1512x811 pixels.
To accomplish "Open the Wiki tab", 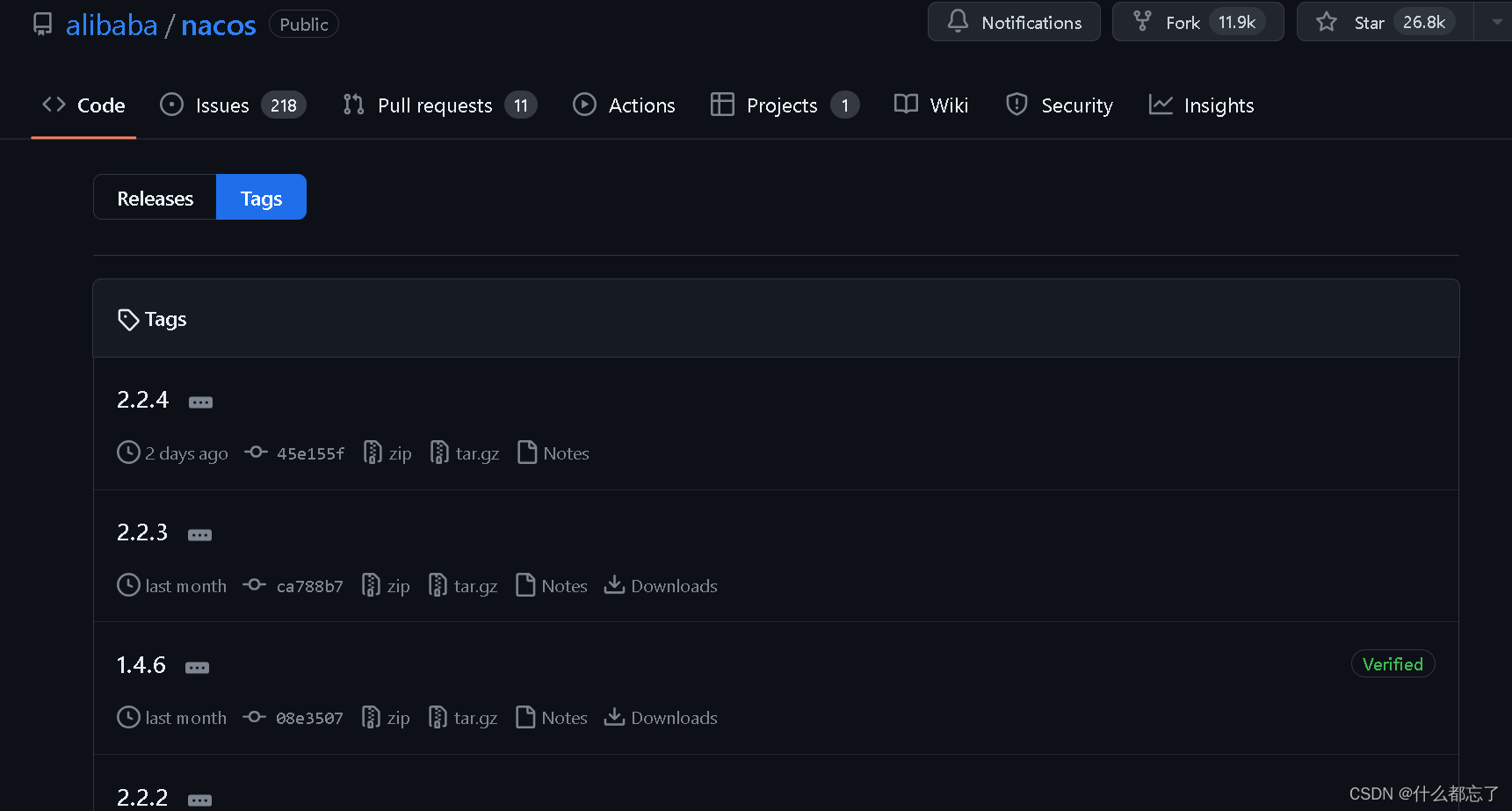I will (931, 105).
